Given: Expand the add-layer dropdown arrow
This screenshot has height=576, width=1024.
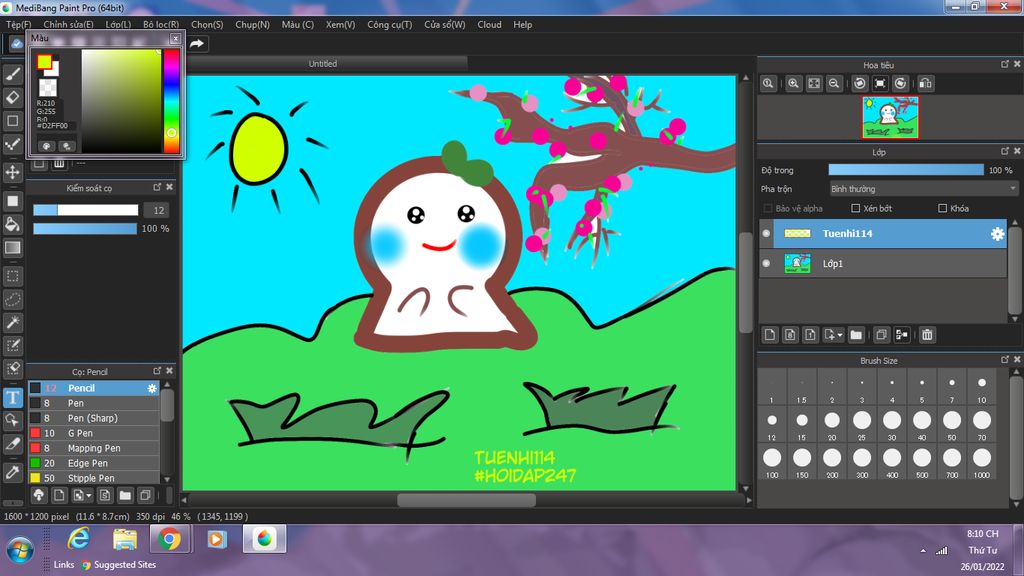Looking at the screenshot, I should point(839,335).
